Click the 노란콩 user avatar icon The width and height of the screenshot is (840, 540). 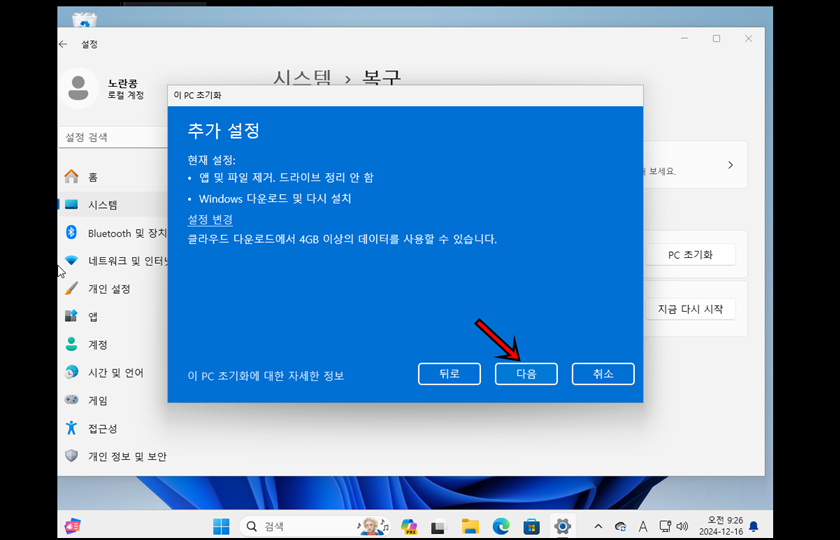click(x=79, y=88)
